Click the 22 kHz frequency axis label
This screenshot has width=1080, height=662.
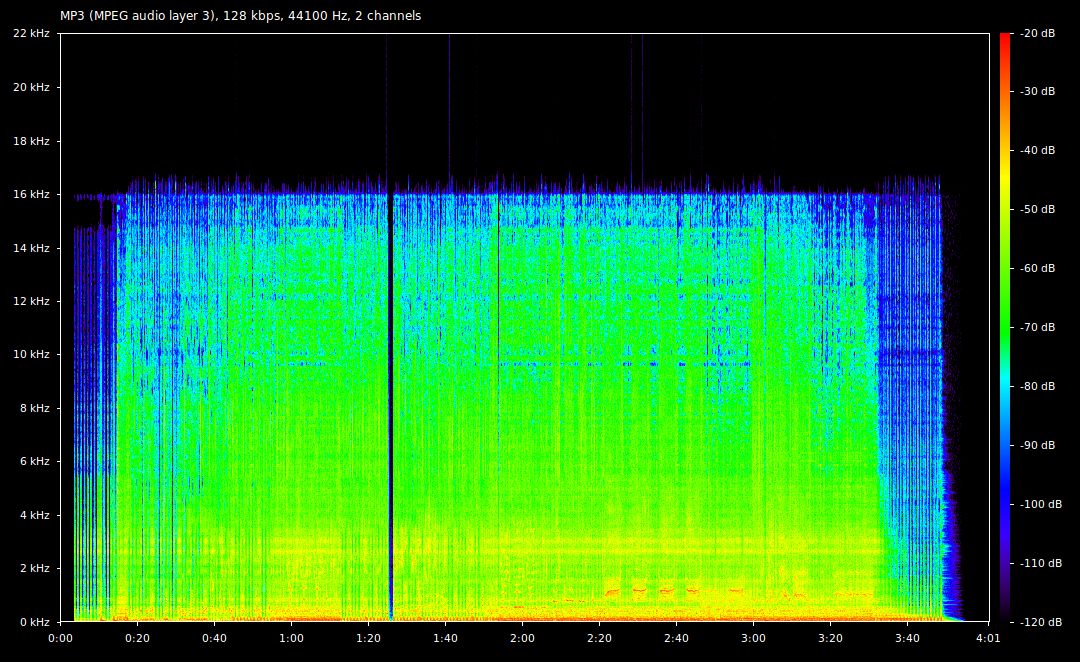pyautogui.click(x=32, y=33)
